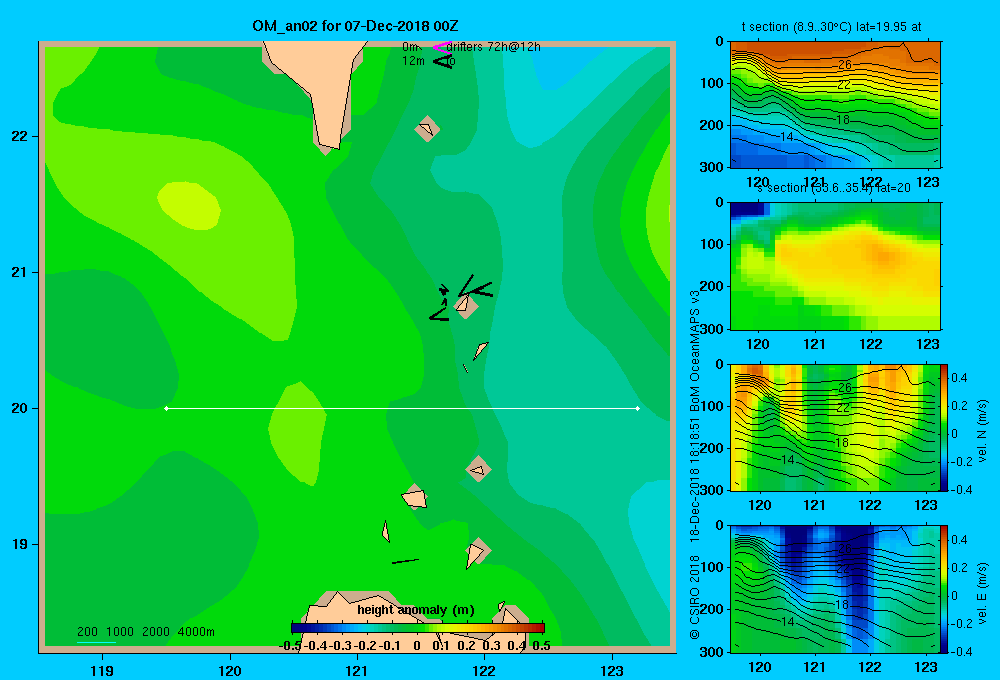Click the east endpoint diamond of the section line
The image size is (1000, 680).
638,408
